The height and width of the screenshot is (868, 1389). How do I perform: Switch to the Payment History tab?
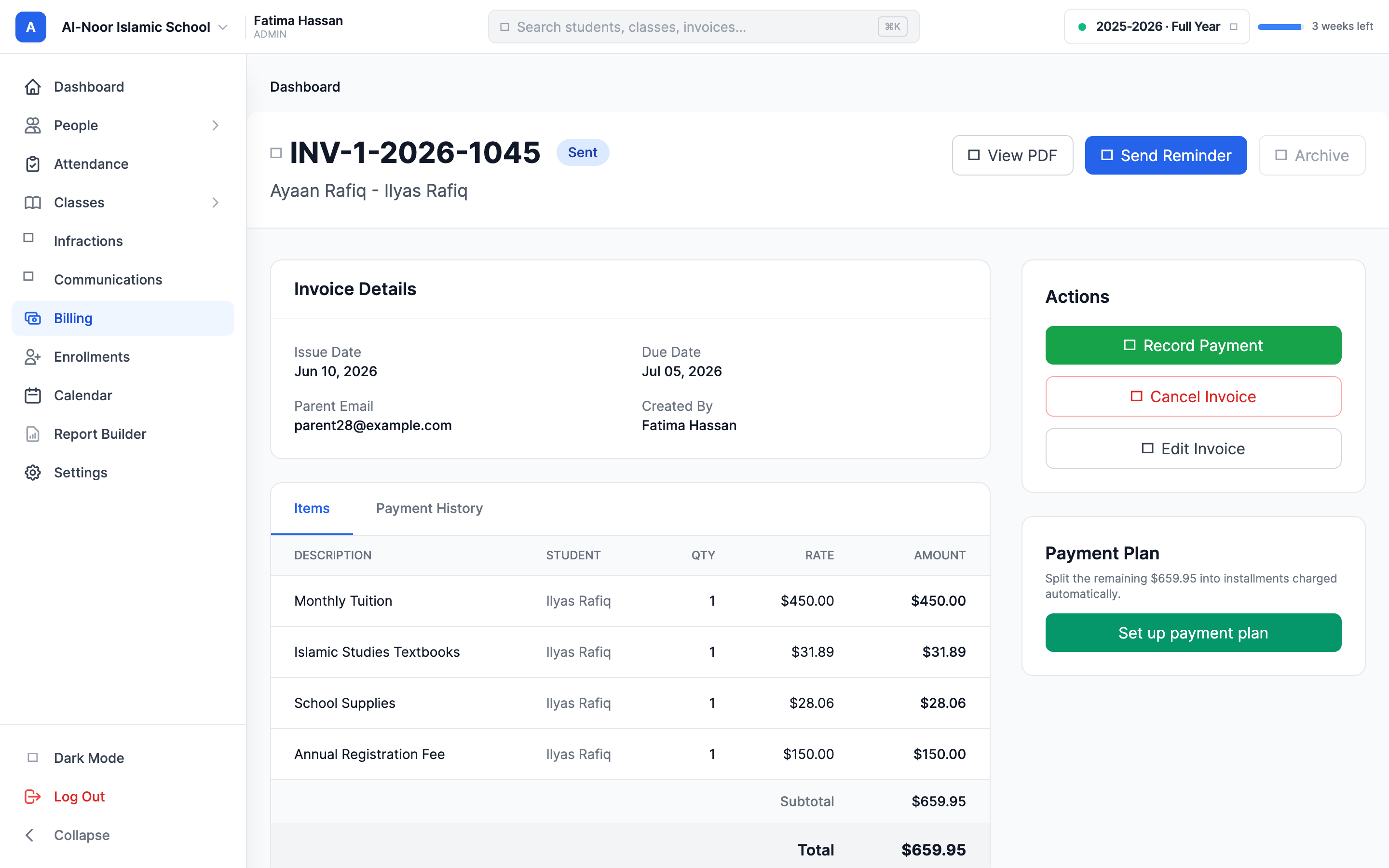coord(429,508)
